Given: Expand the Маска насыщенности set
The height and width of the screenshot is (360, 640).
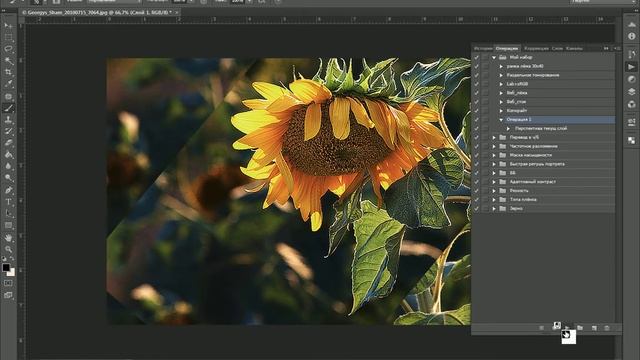Looking at the screenshot, I should [494, 155].
